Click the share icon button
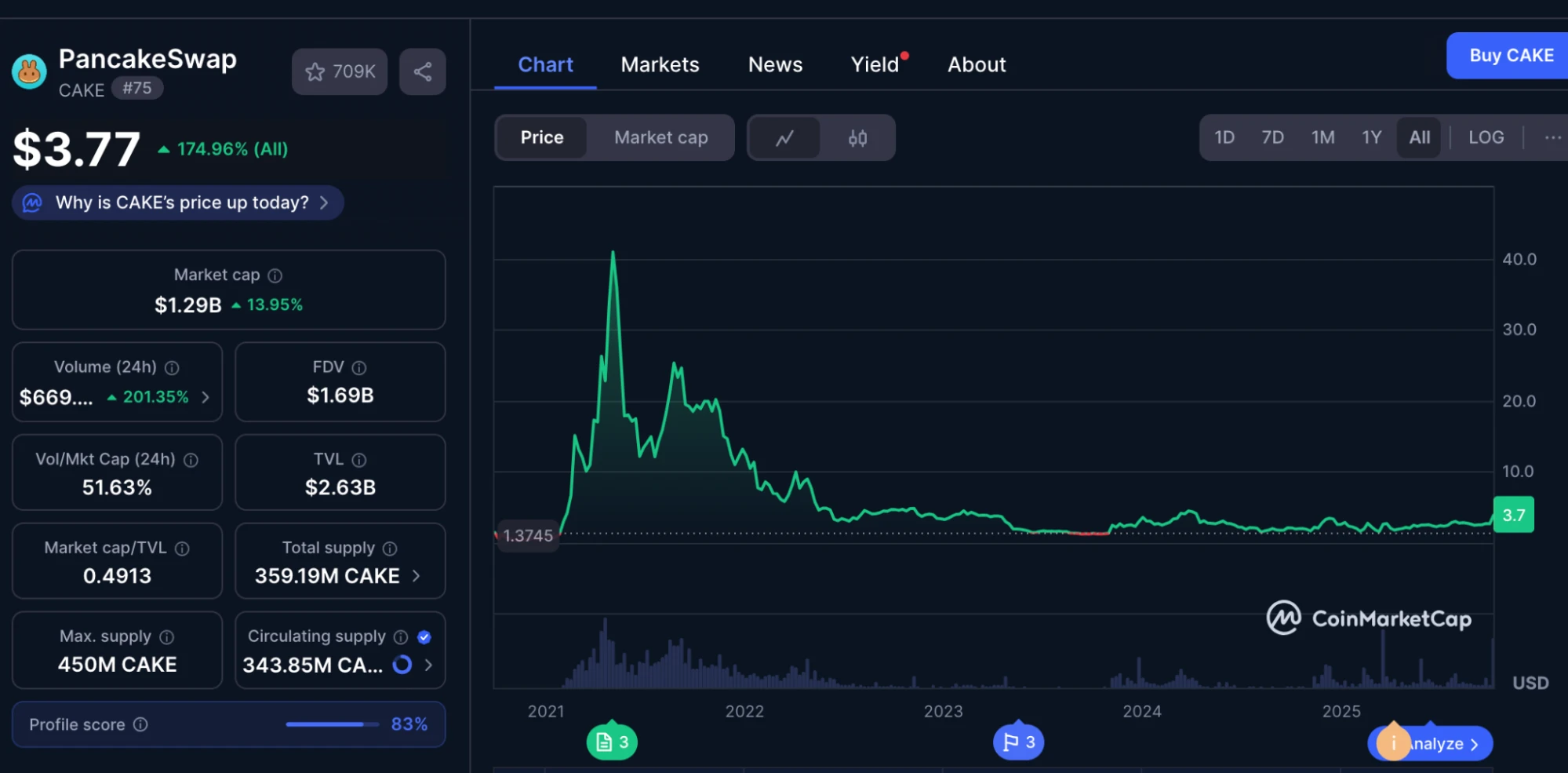Viewport: 1568px width, 773px height. (422, 71)
